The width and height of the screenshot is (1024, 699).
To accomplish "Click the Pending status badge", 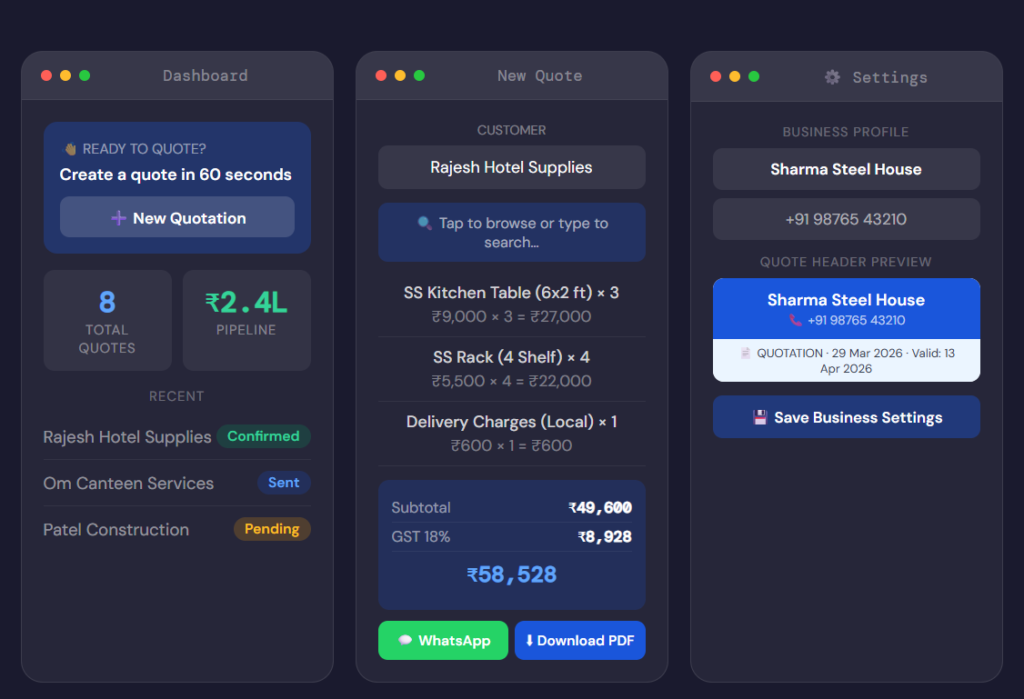I will pyautogui.click(x=272, y=529).
